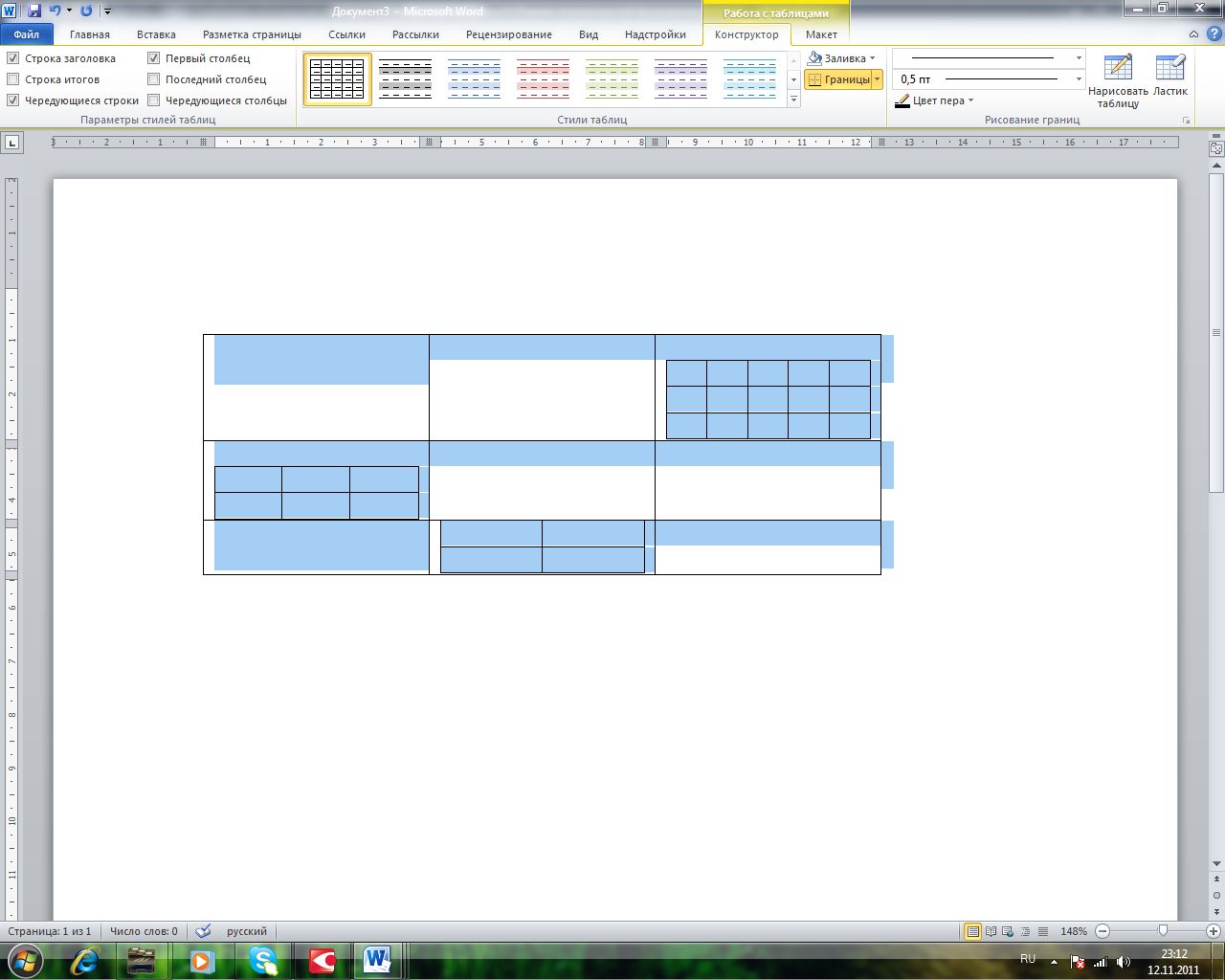Click the select browse object button

1216,896
